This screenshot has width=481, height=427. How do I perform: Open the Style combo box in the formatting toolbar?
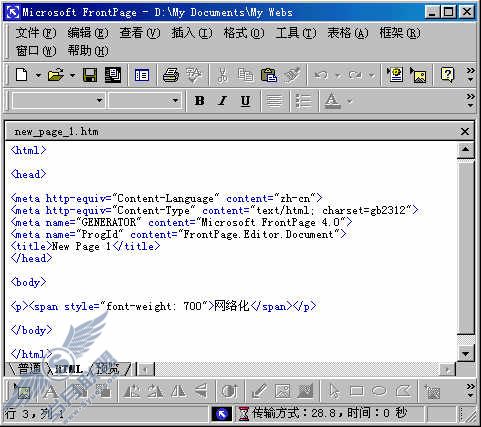tap(59, 100)
